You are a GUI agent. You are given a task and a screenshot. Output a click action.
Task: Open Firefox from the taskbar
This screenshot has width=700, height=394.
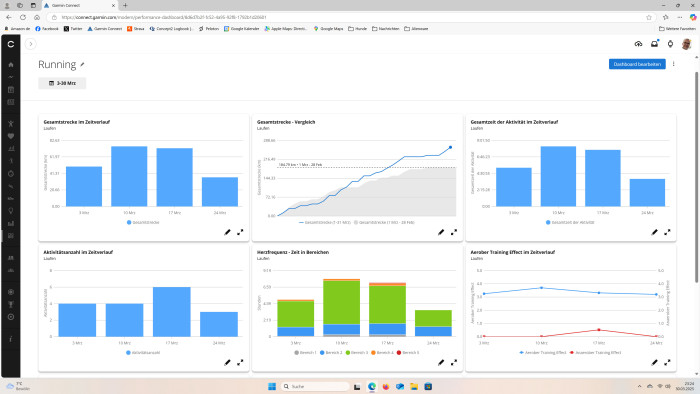pyautogui.click(x=386, y=386)
